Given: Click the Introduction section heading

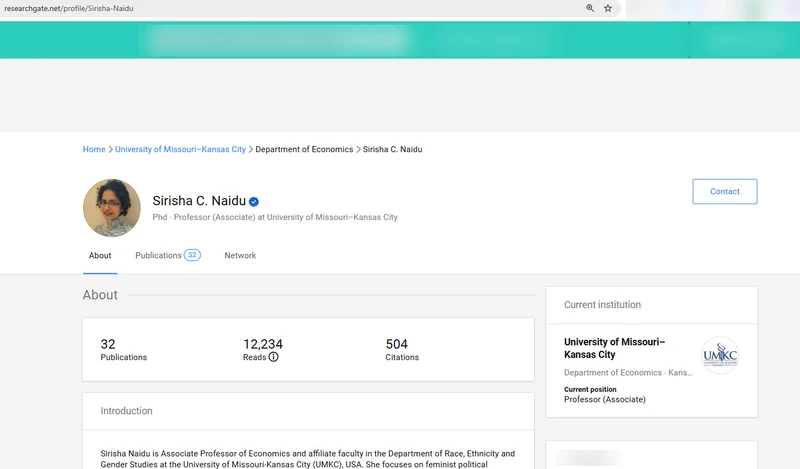Looking at the screenshot, I should (127, 411).
